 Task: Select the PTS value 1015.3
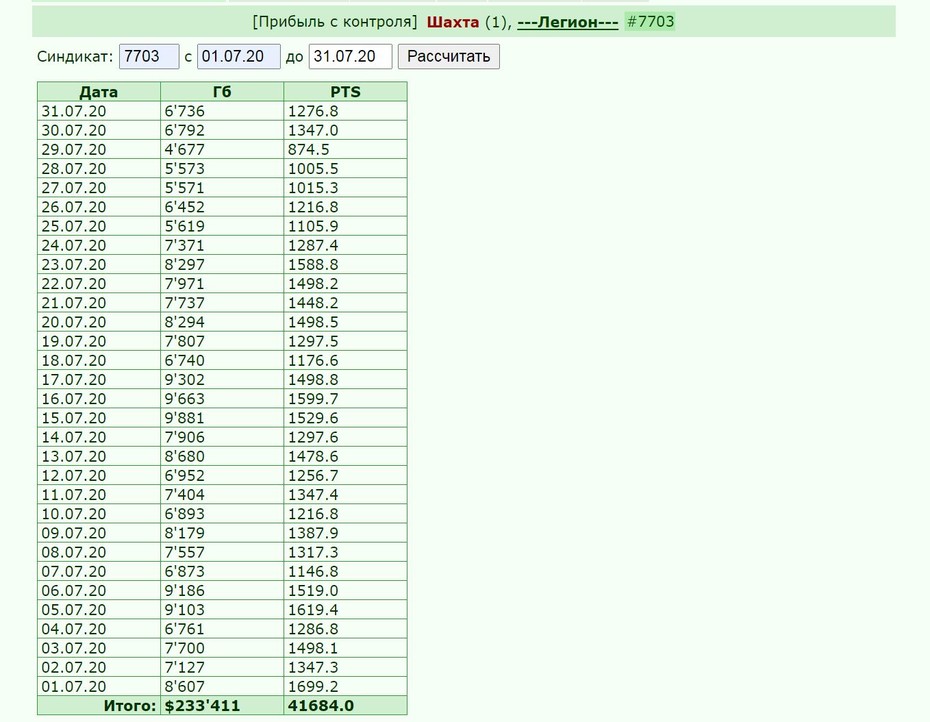pos(313,188)
